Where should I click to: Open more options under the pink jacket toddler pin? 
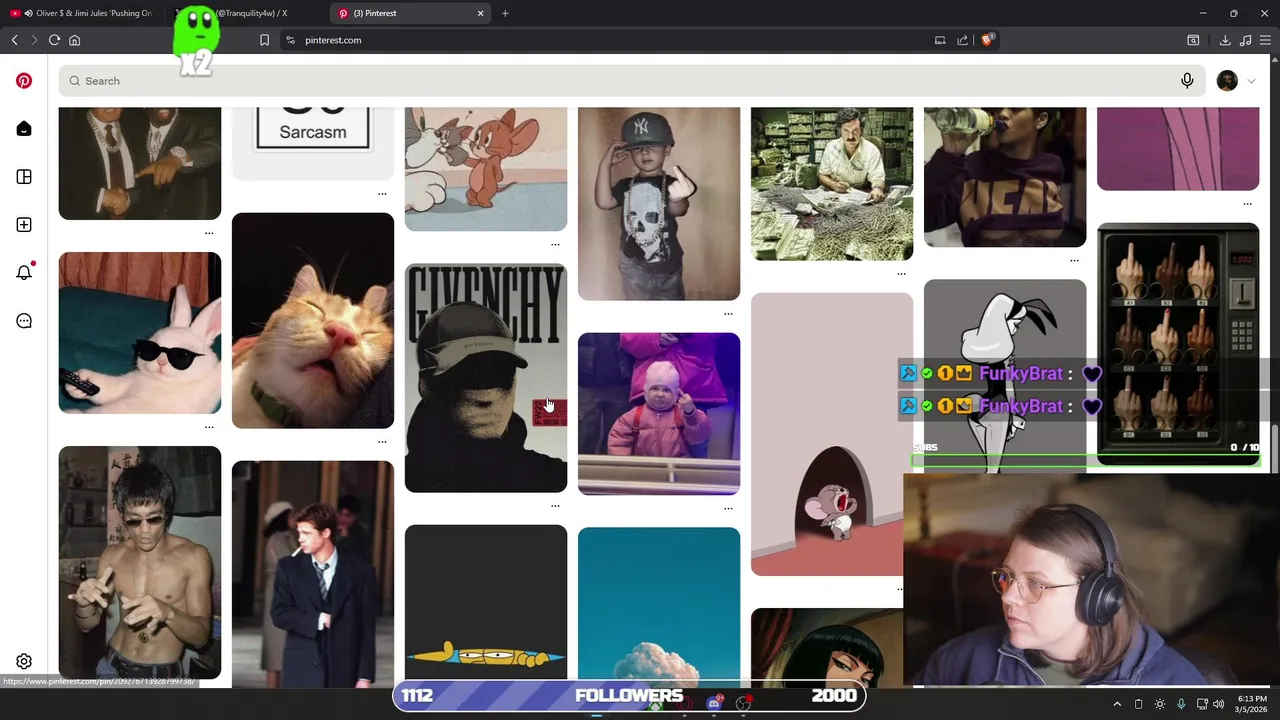tap(728, 508)
